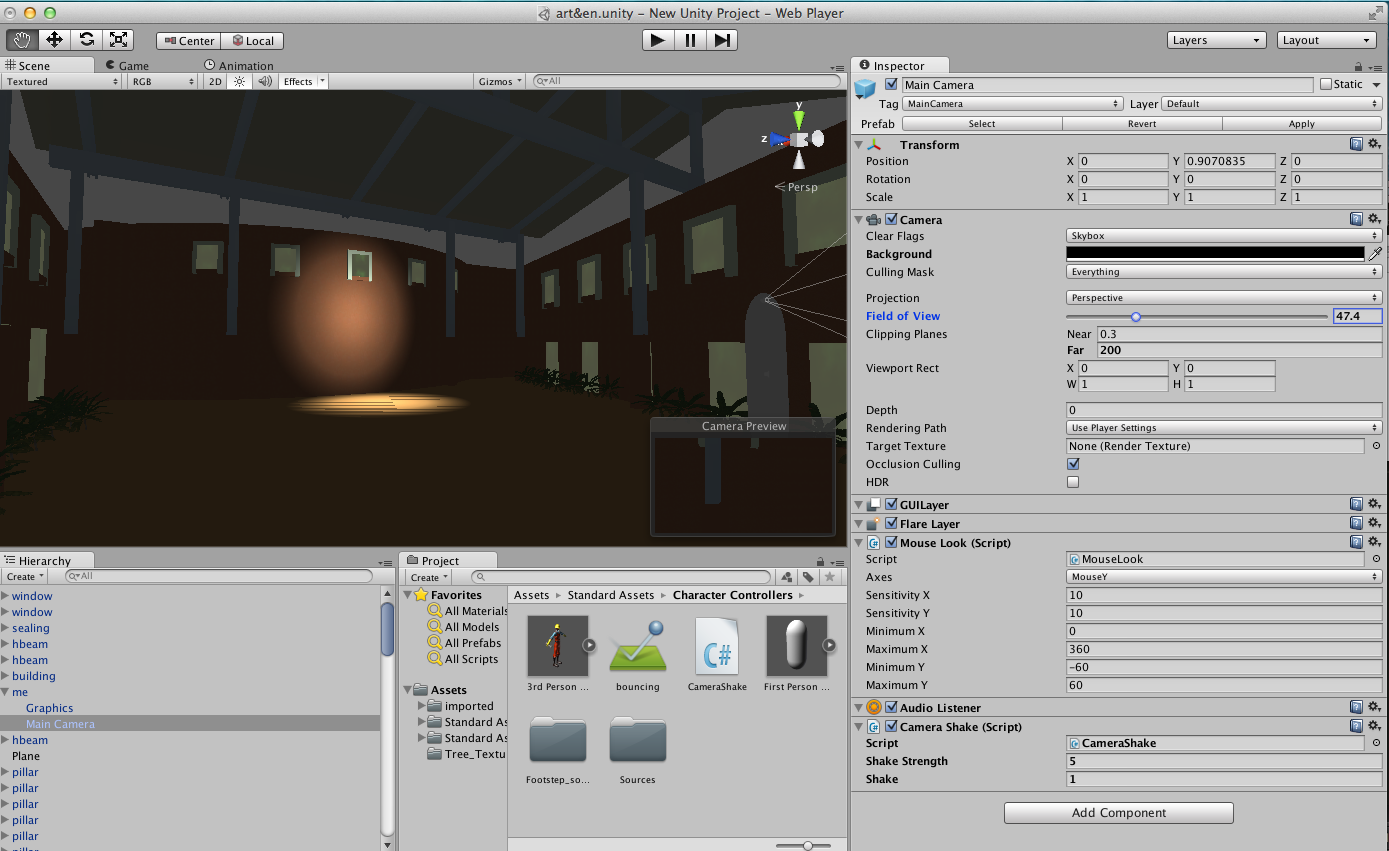This screenshot has width=1389, height=851.
Task: Toggle the Static checkbox
Action: coord(1326,85)
